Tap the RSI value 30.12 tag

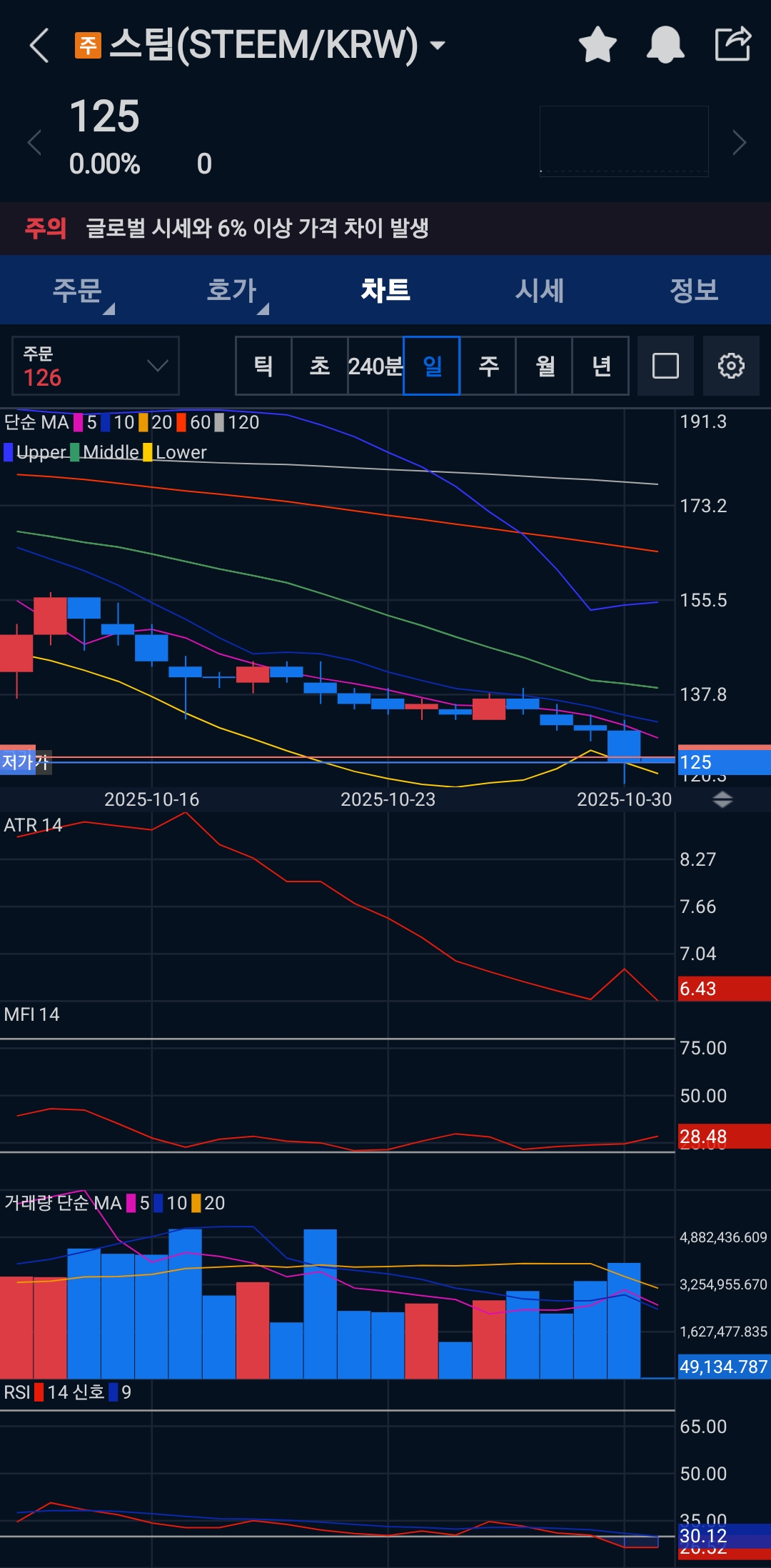[724, 1536]
